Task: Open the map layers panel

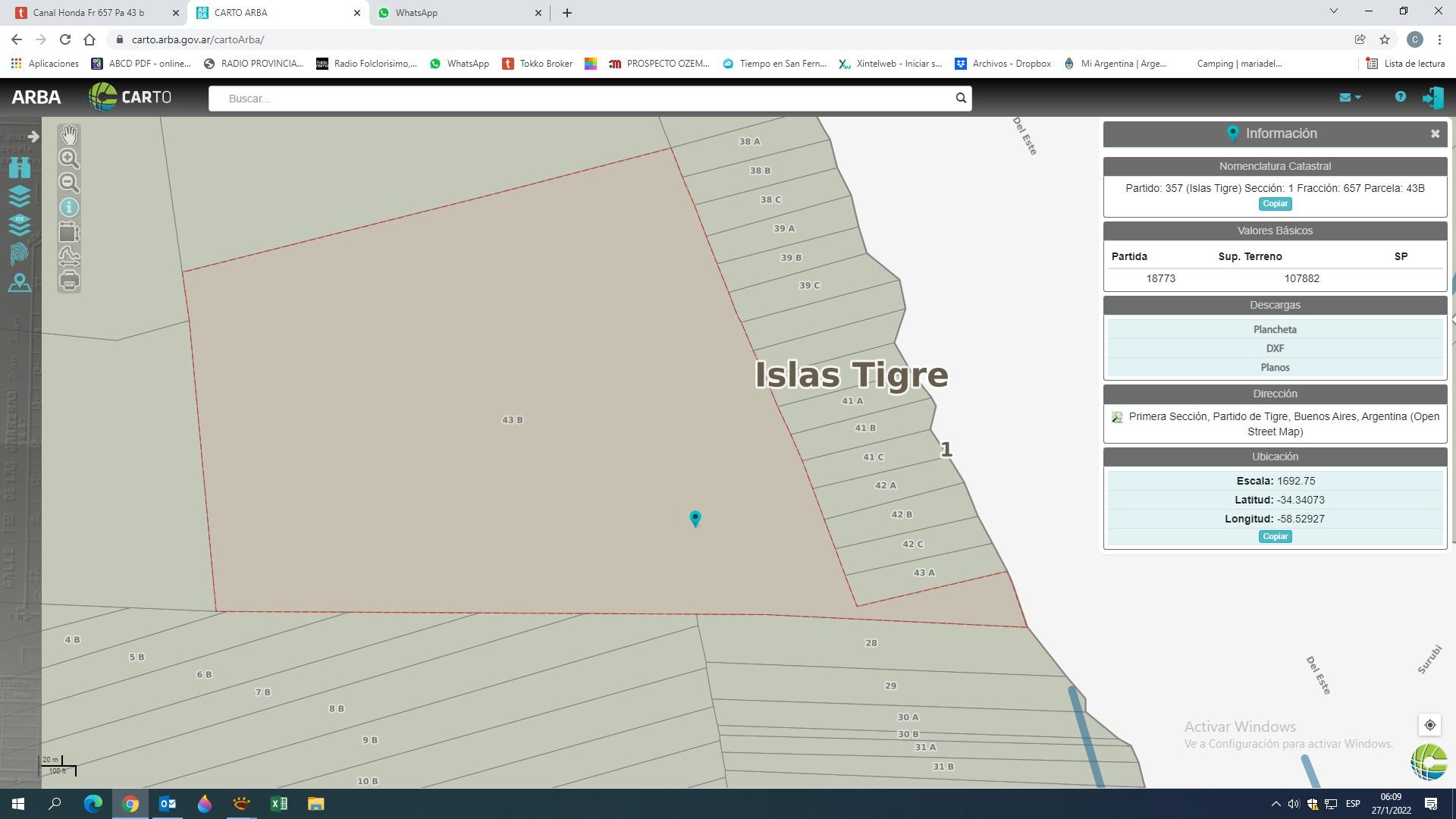Action: [x=20, y=196]
